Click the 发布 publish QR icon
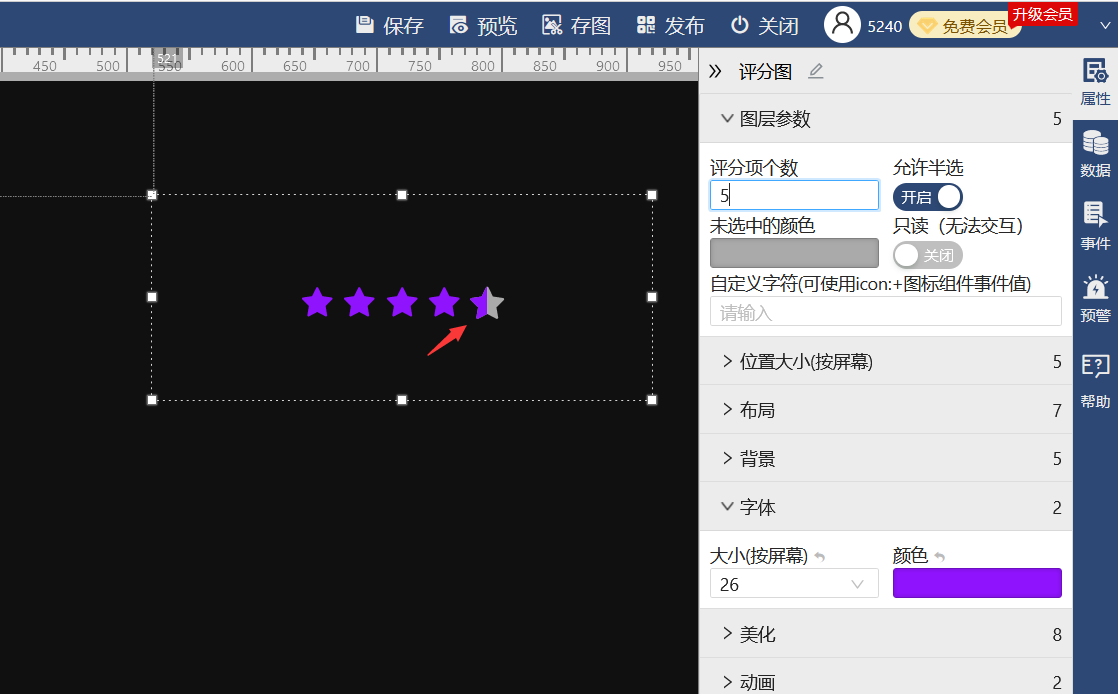The width and height of the screenshot is (1118, 694). click(646, 25)
